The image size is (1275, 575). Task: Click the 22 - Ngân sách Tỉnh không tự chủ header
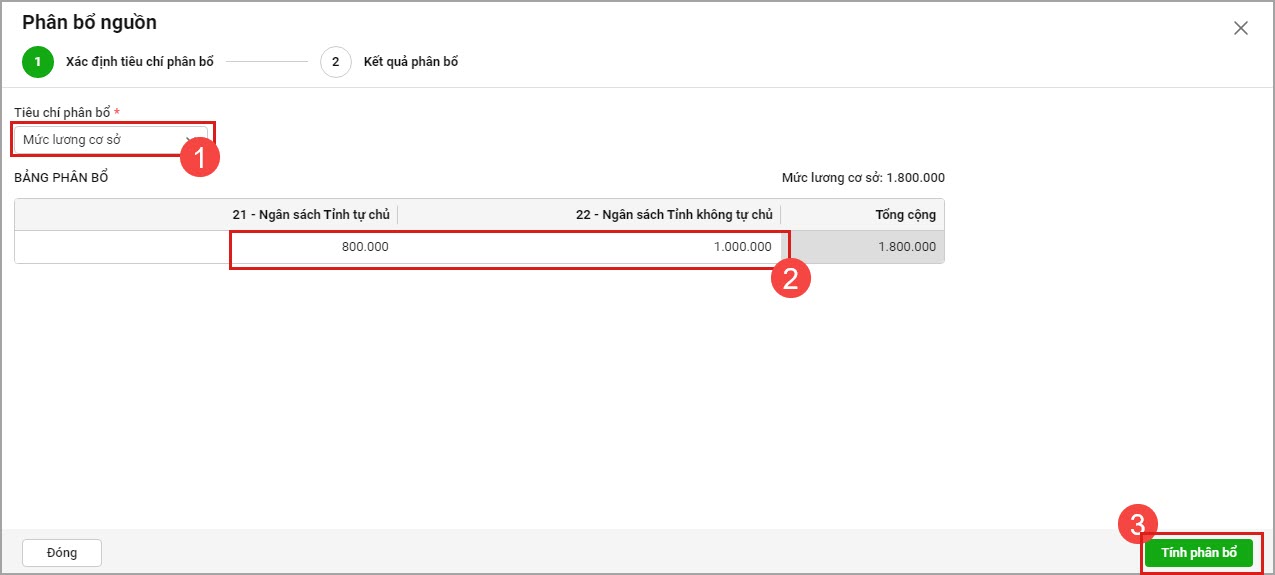(x=674, y=215)
